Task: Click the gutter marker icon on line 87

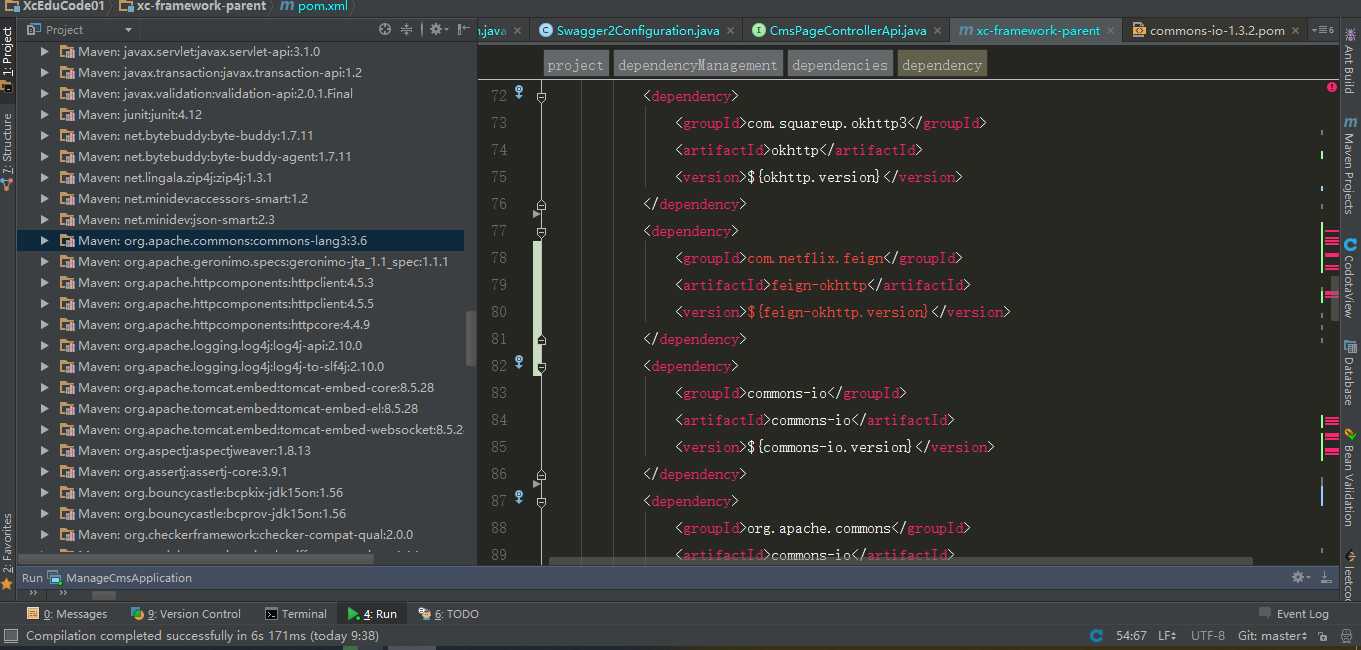Action: [518, 497]
